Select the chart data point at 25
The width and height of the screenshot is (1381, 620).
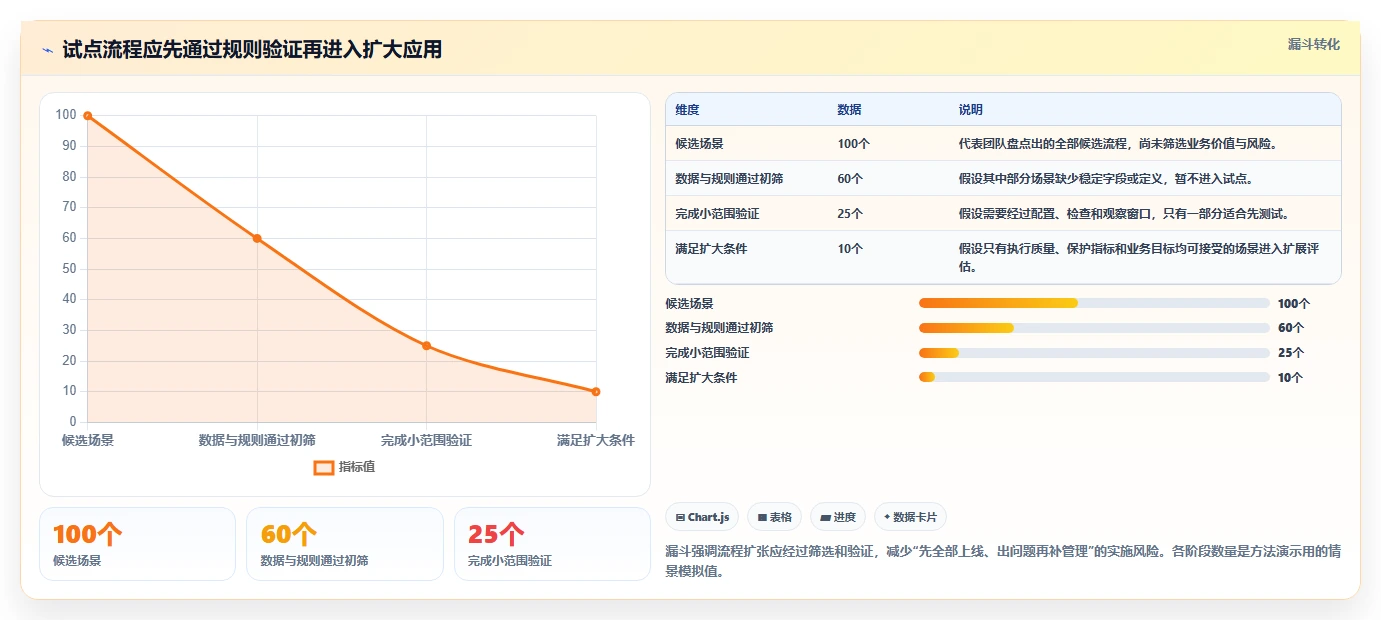[x=426, y=346]
